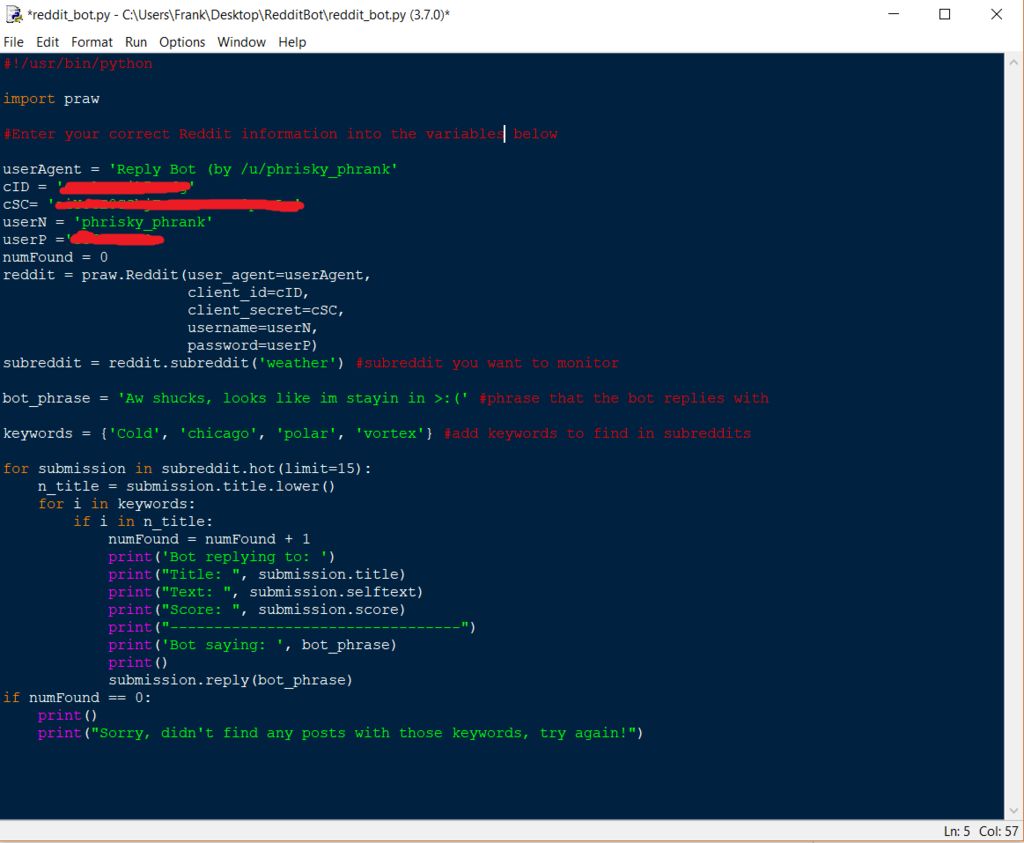The height and width of the screenshot is (843, 1024).
Task: Click the Python file icon in title bar
Action: tap(14, 14)
